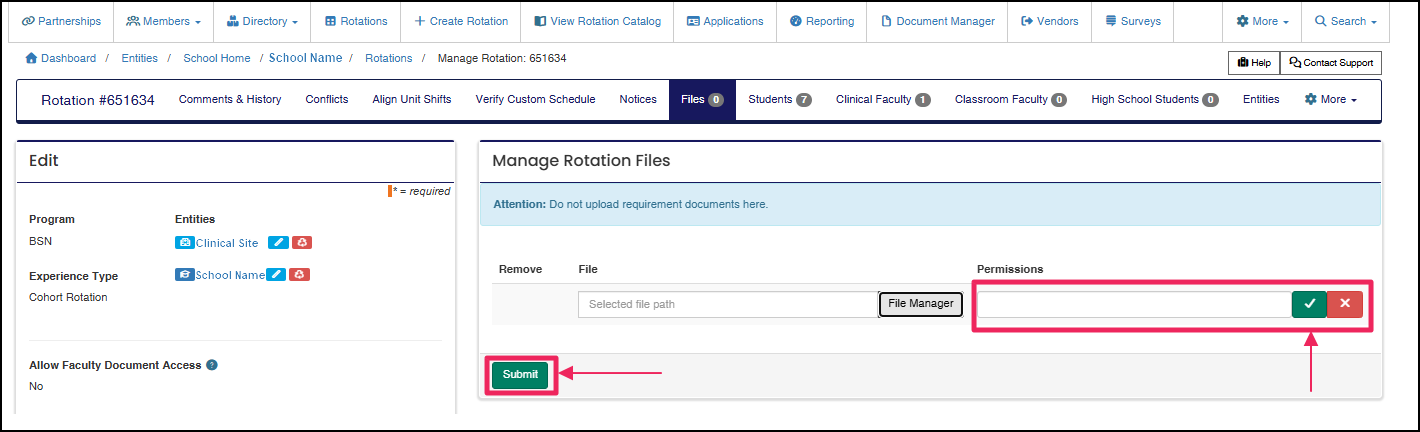1420x432 pixels.
Task: Open the High School Students tab
Action: click(1155, 100)
